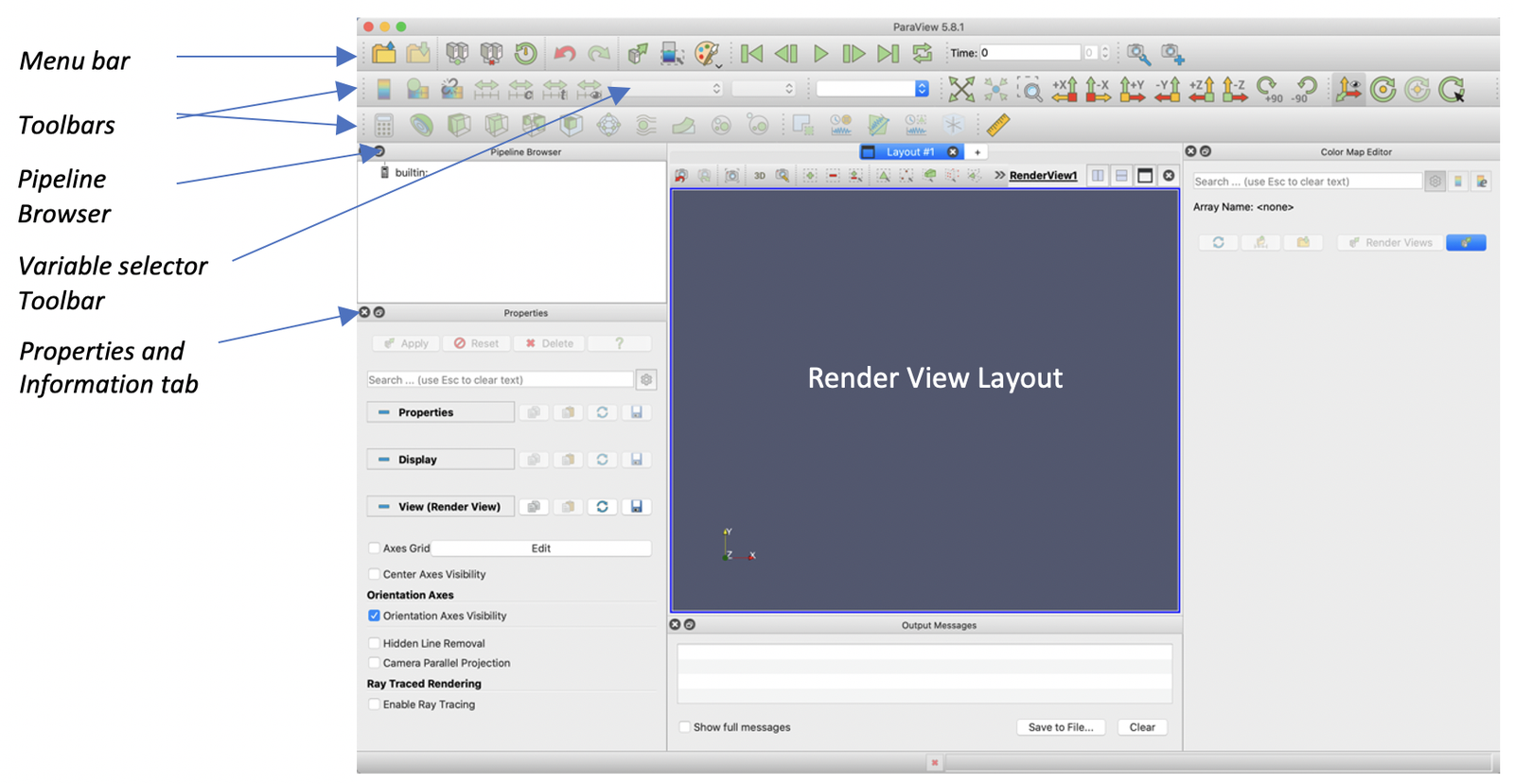The image size is (1514, 784).
Task: Open the representation type dropdown
Action: (x=871, y=89)
